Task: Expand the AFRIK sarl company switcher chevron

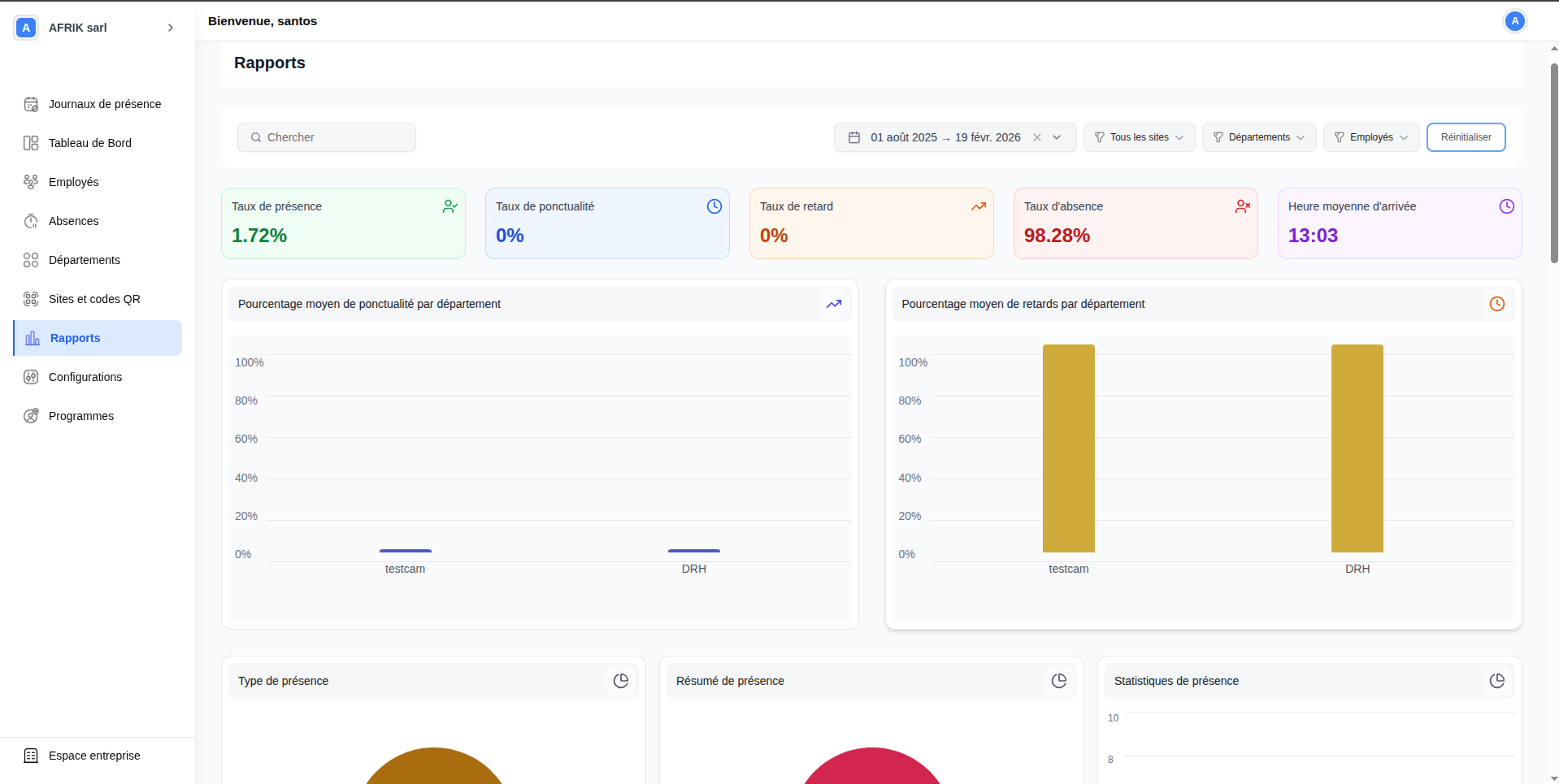Action: [171, 28]
